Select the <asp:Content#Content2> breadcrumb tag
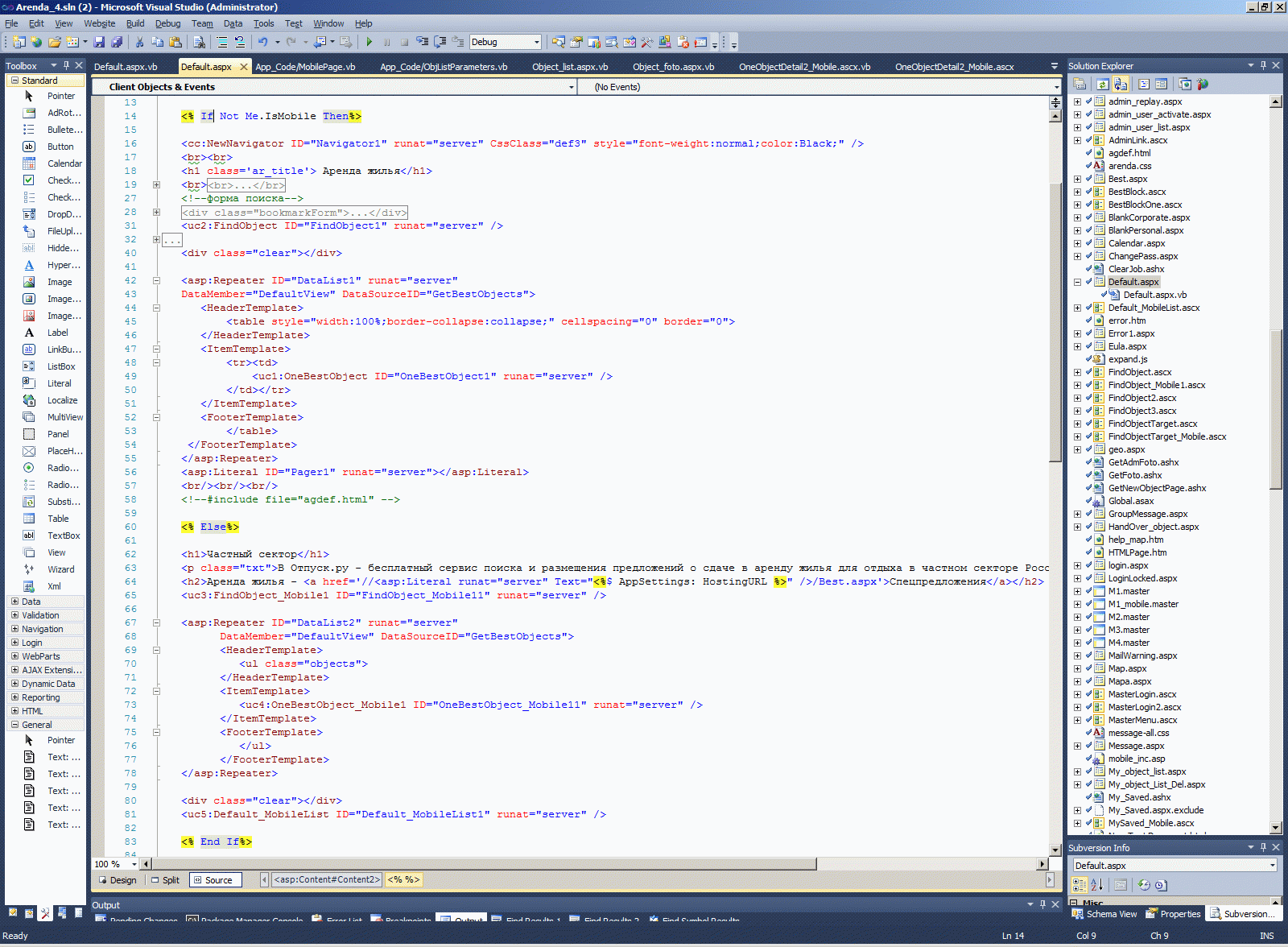1288x947 pixels. (x=326, y=879)
